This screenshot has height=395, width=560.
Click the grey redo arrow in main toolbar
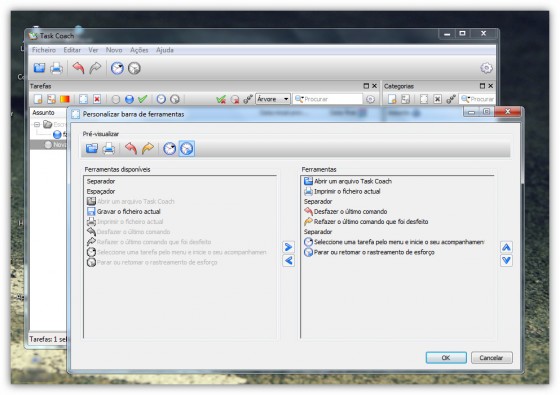tap(95, 68)
